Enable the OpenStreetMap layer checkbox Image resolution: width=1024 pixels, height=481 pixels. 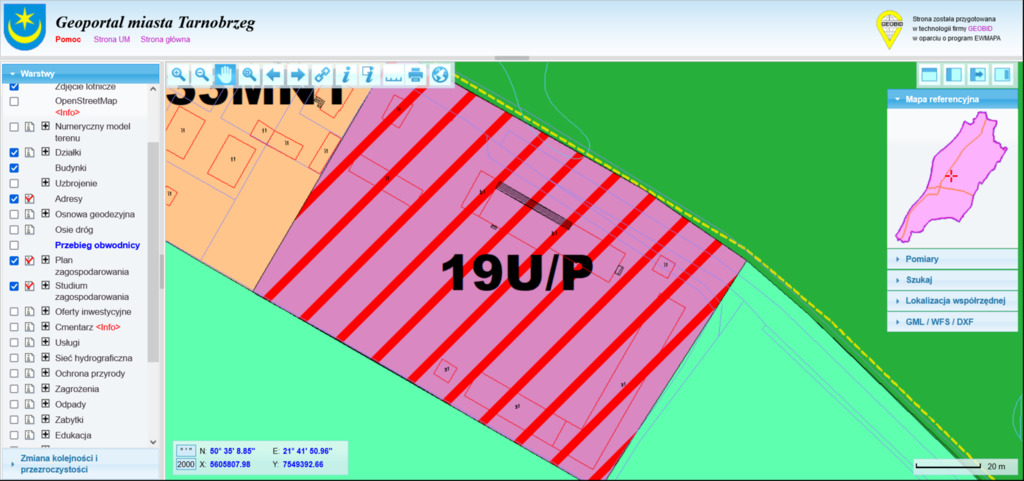point(14,102)
